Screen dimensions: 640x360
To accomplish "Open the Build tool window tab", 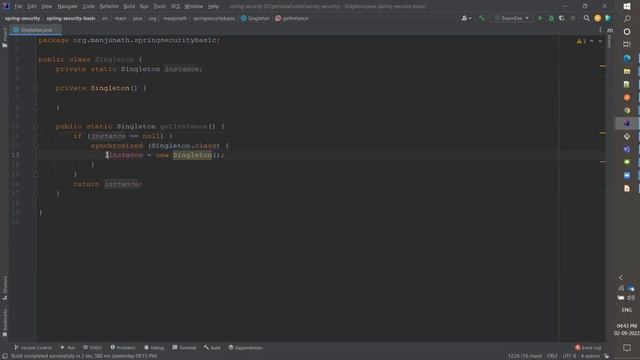I will pyautogui.click(x=212, y=348).
